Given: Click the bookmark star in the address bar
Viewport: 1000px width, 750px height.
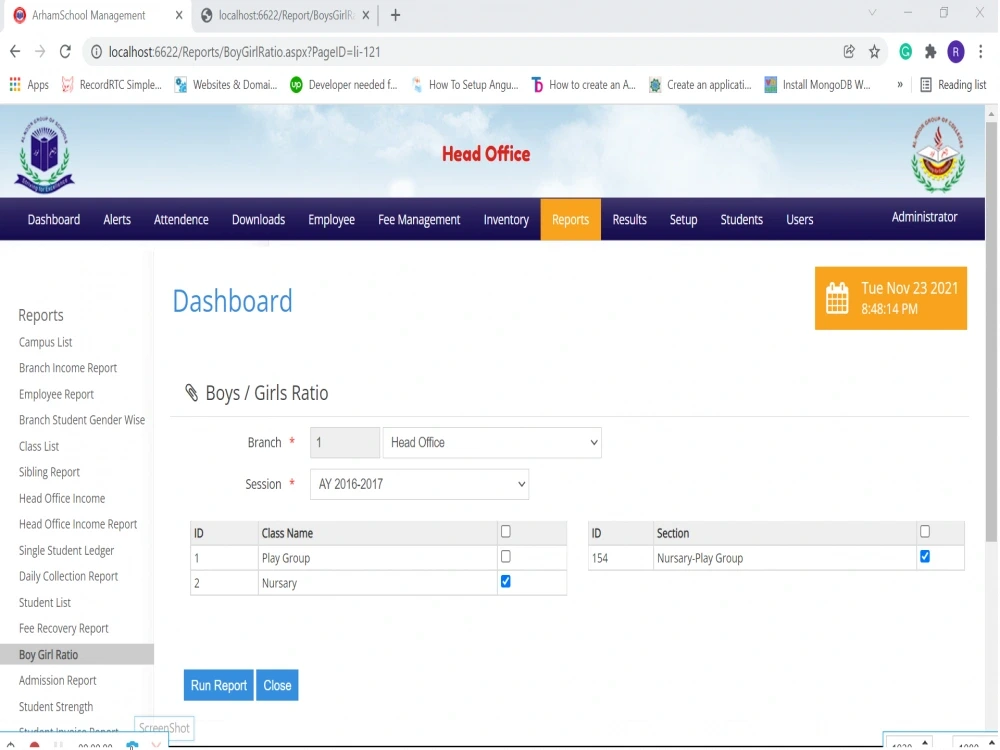Looking at the screenshot, I should [x=874, y=51].
